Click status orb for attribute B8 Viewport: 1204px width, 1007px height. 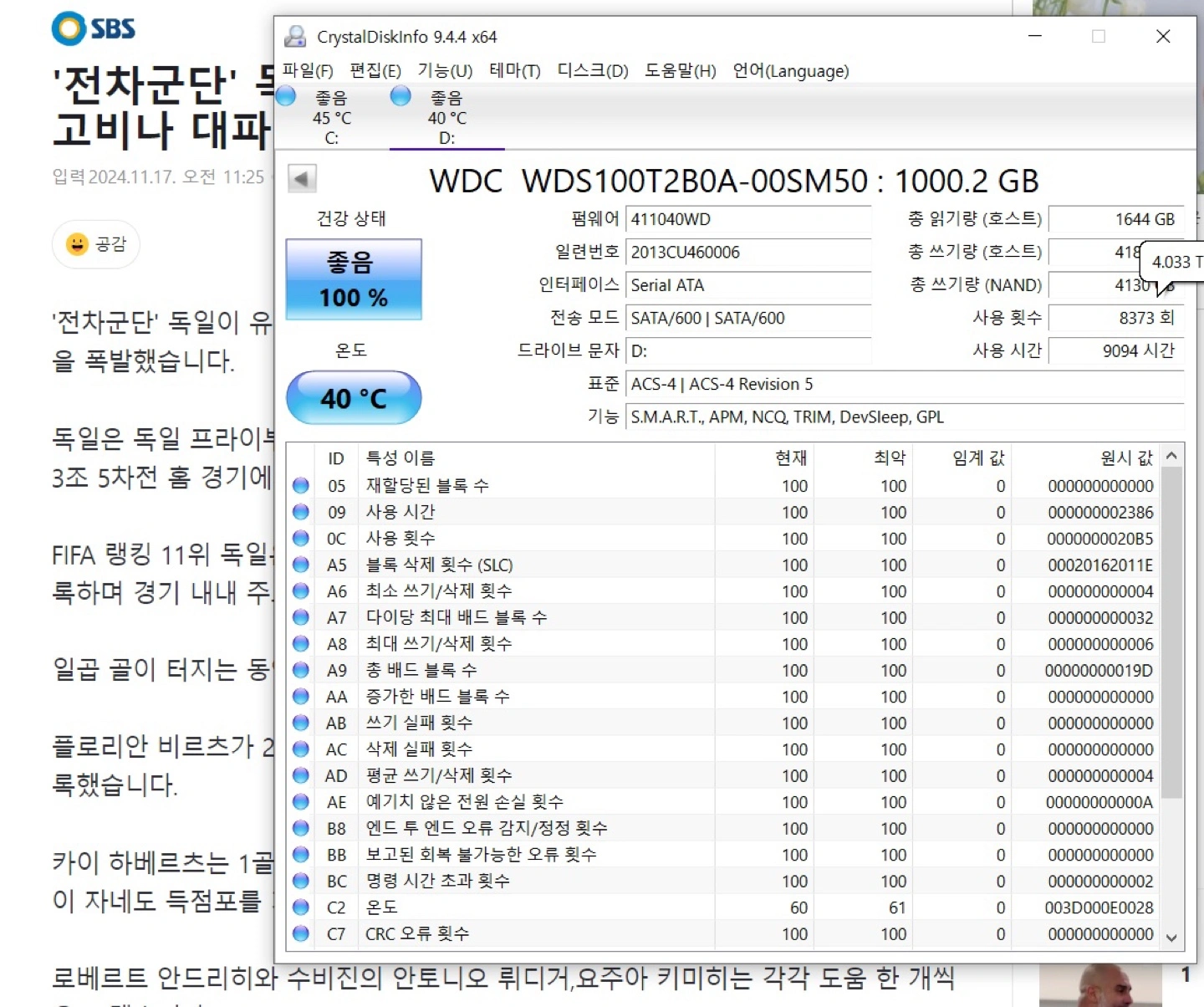click(x=301, y=828)
